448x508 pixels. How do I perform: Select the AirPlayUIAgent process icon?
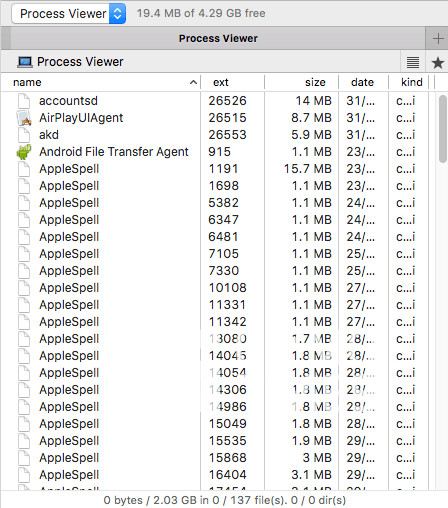[x=24, y=118]
